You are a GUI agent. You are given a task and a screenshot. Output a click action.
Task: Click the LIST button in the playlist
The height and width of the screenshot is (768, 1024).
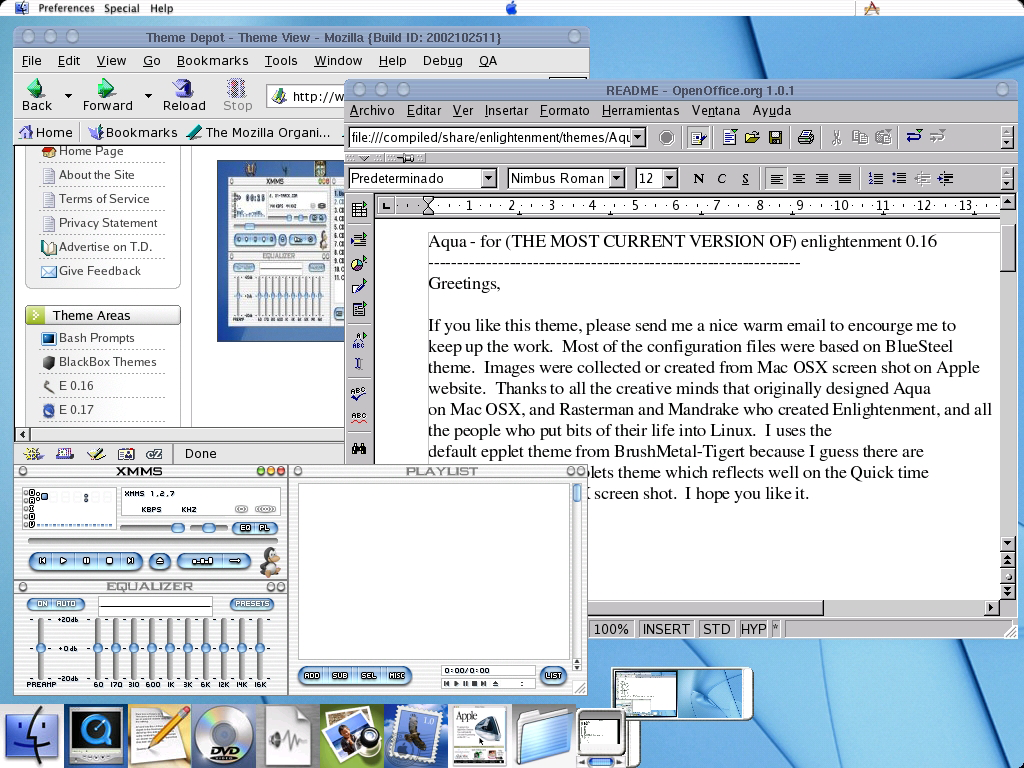click(553, 675)
